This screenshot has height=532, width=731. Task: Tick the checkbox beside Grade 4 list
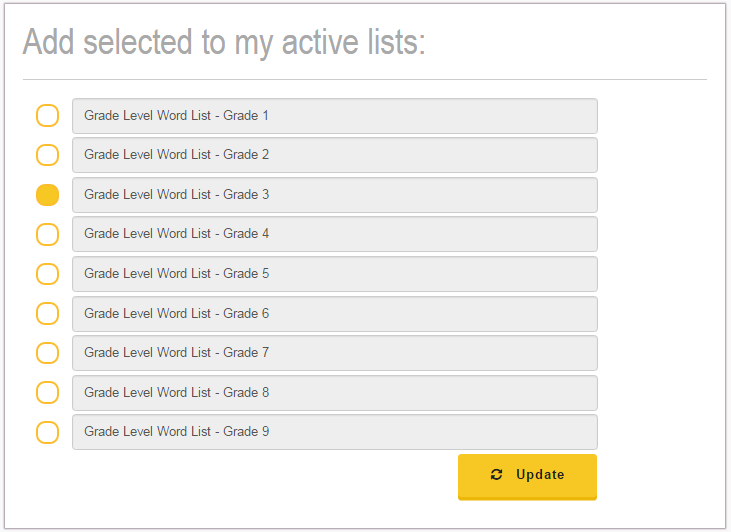[x=47, y=234]
